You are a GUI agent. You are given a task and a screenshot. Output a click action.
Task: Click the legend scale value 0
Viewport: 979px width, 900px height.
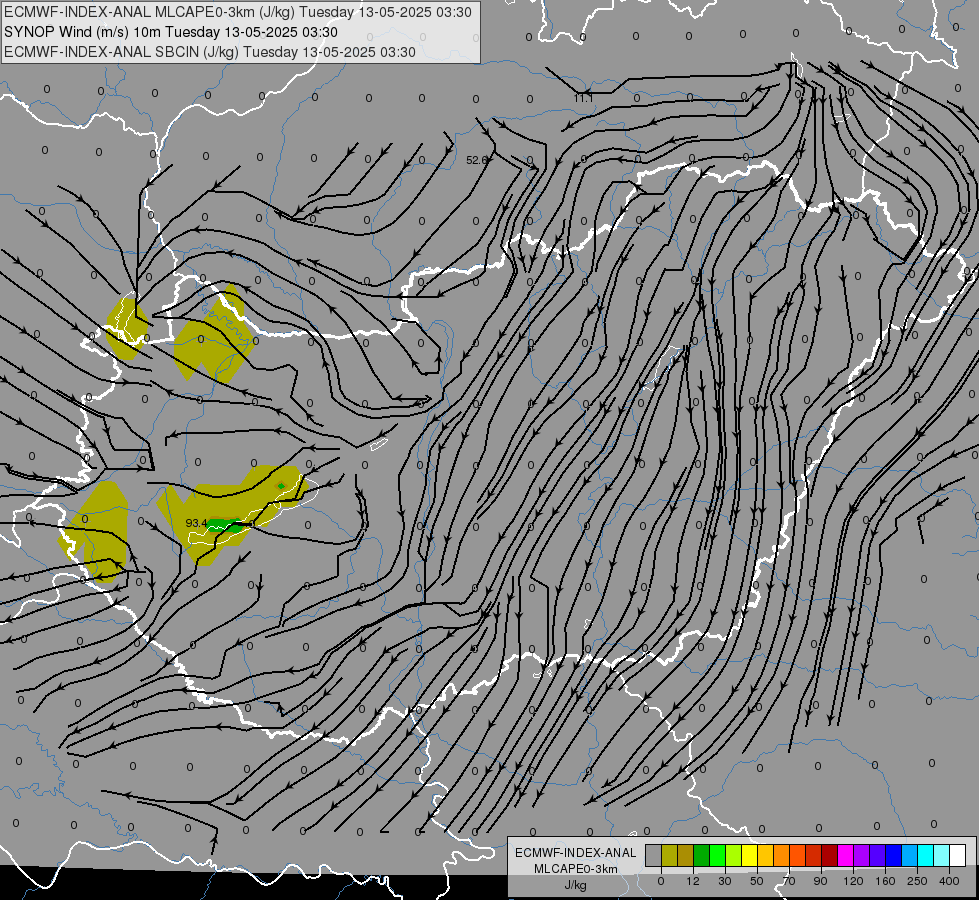tap(661, 881)
